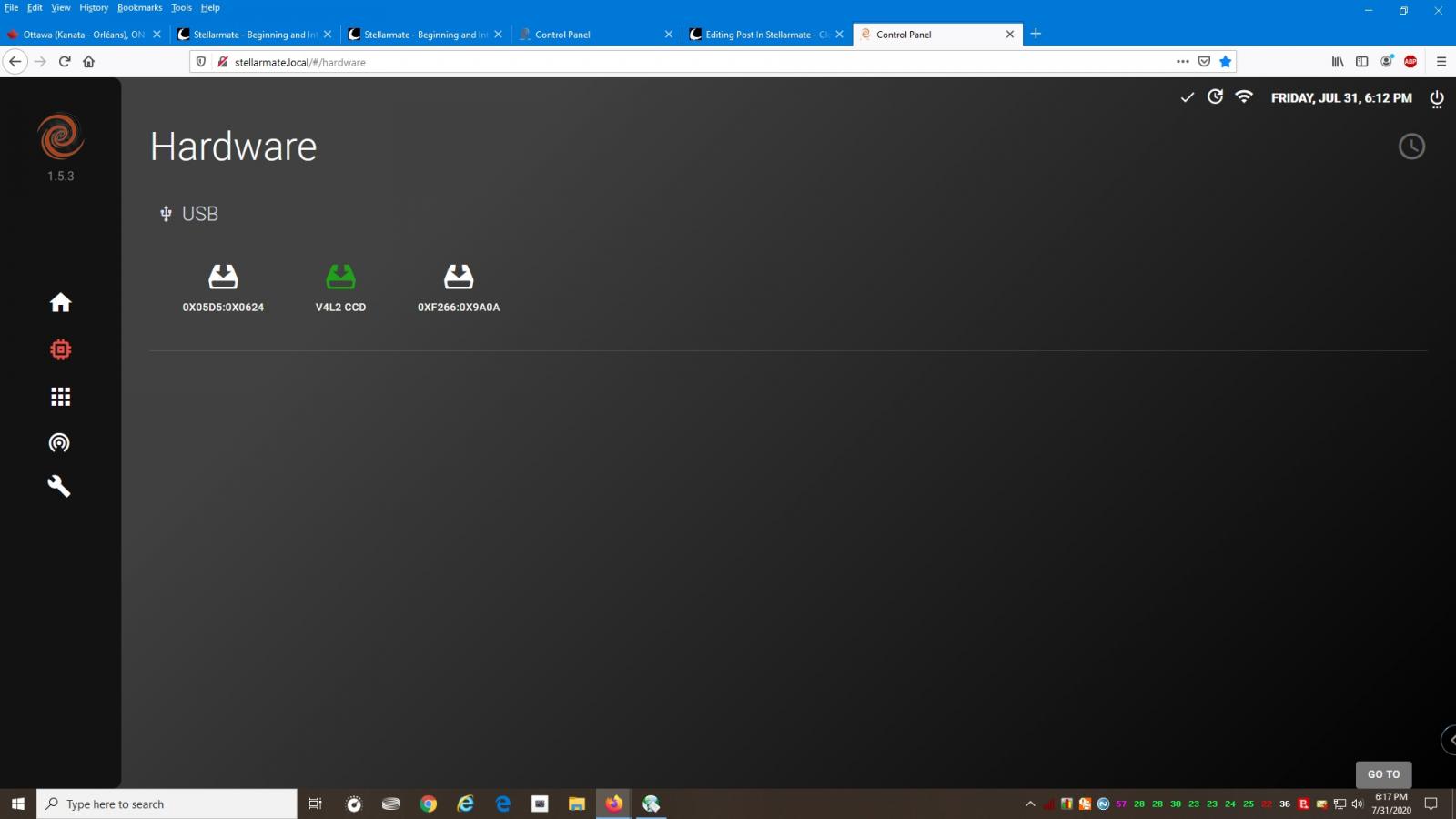Open the View menu
The height and width of the screenshot is (819, 1456).
pos(60,7)
